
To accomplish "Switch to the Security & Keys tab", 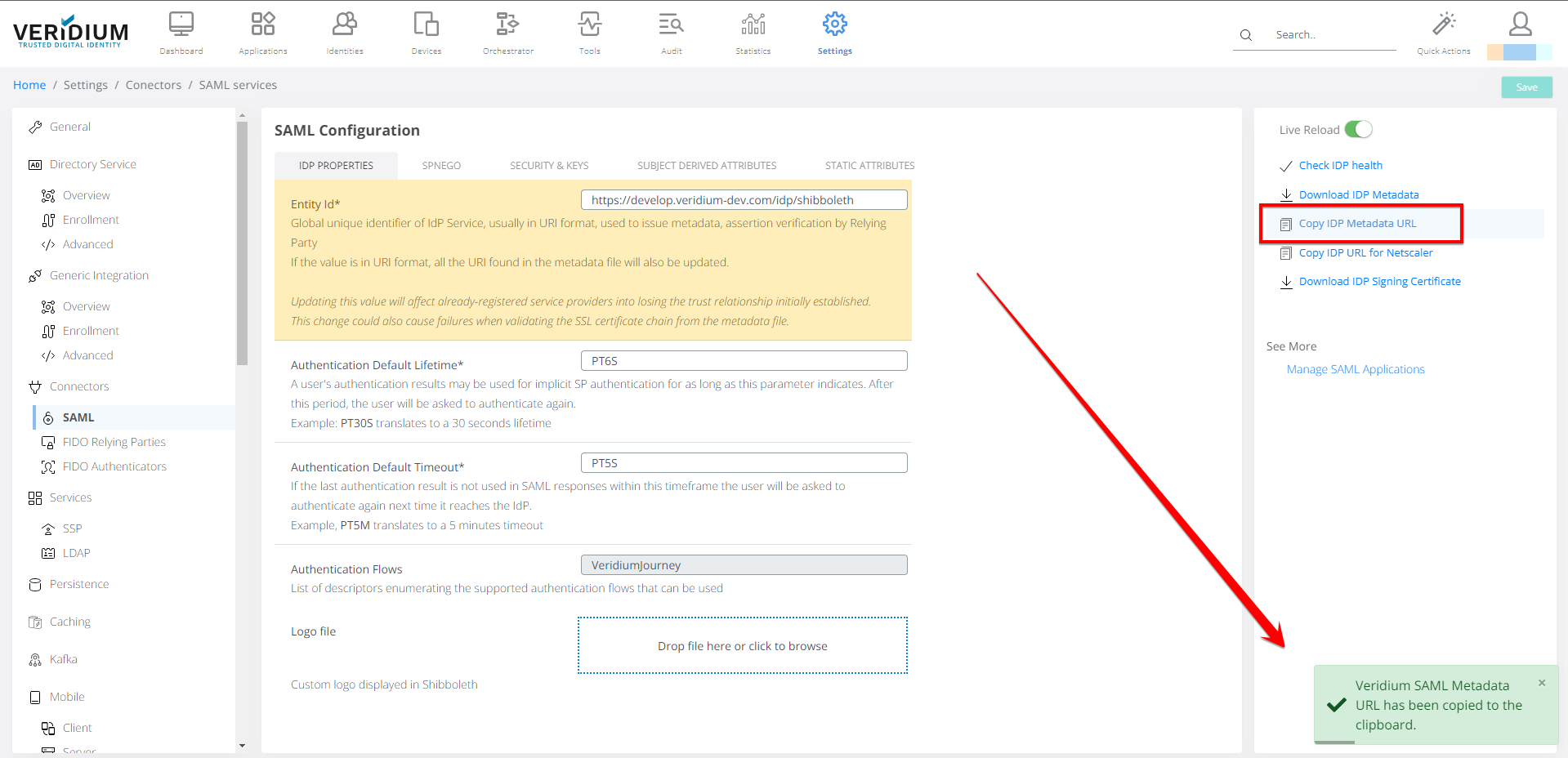I will [548, 166].
